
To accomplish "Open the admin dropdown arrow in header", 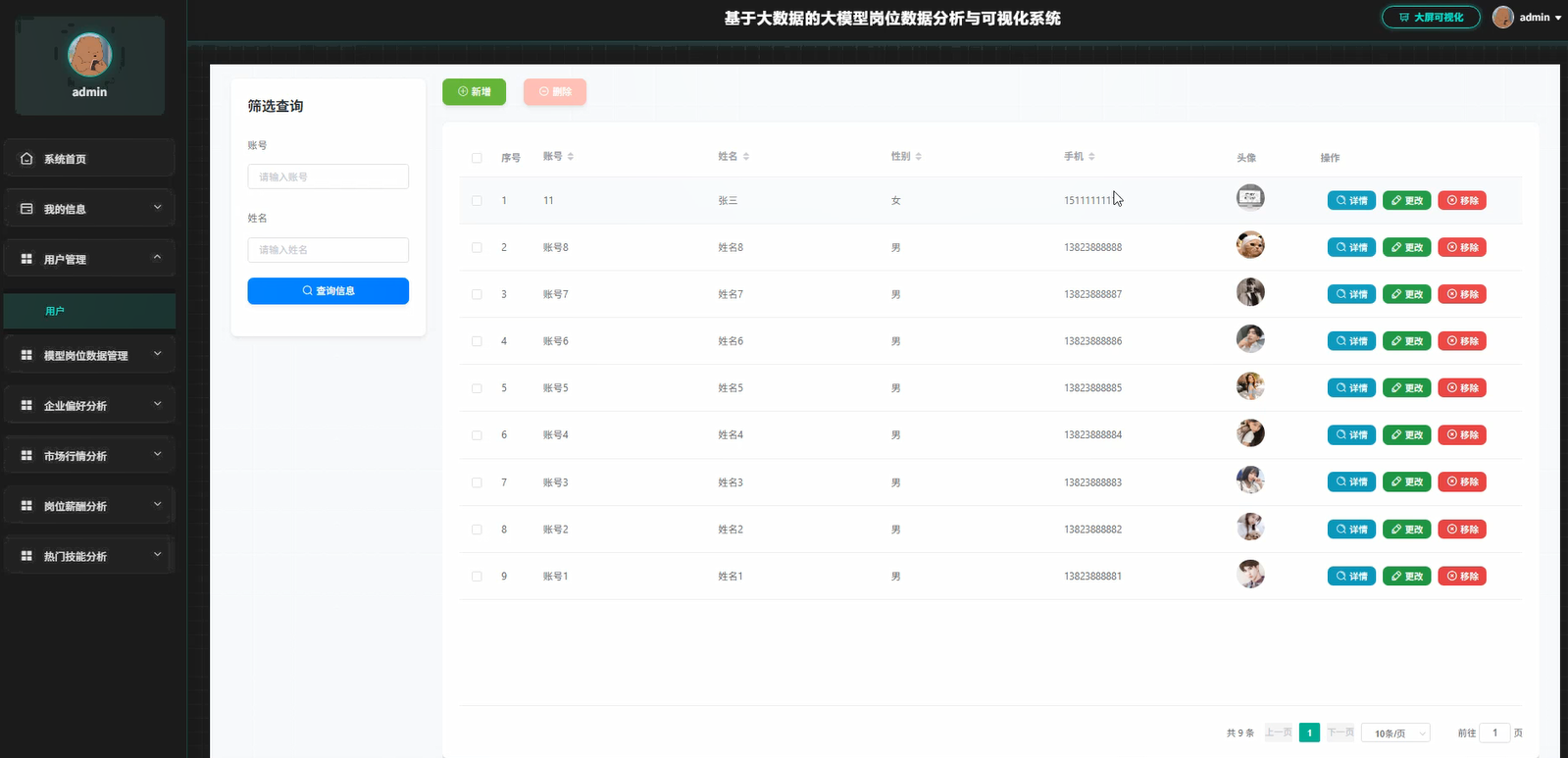I will click(x=1558, y=18).
